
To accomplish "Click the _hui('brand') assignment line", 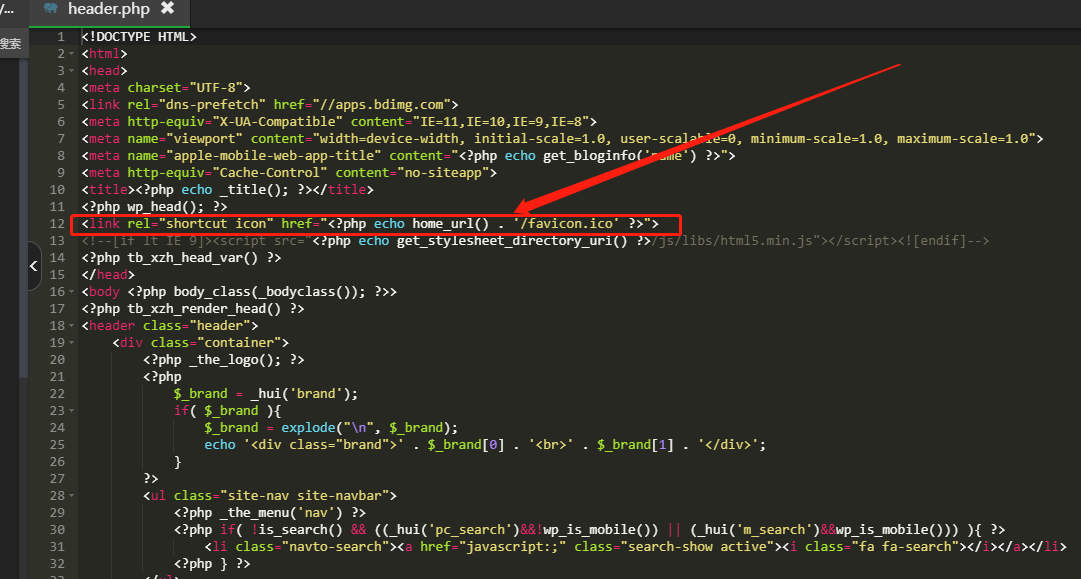I will 266,394.
